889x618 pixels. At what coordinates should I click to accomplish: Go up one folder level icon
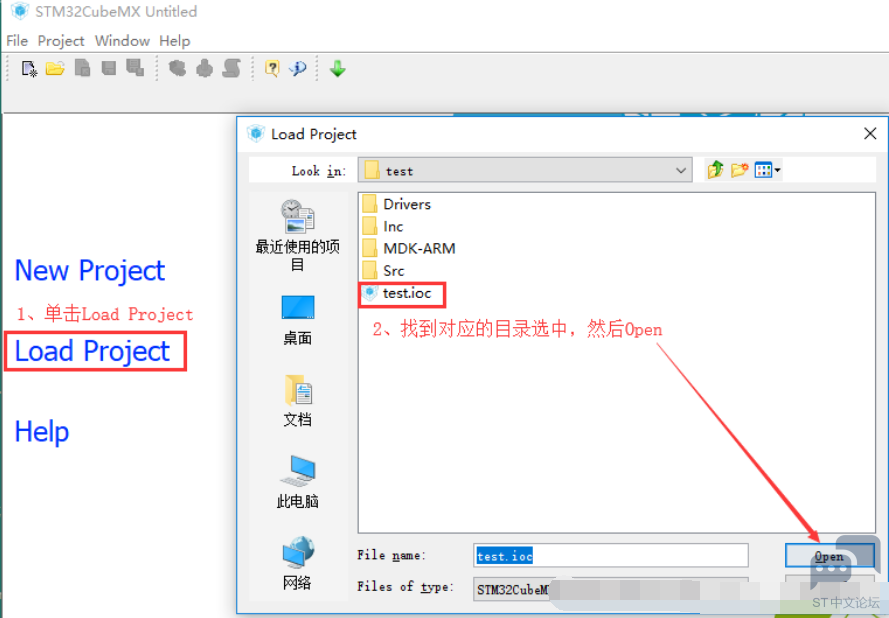click(716, 170)
